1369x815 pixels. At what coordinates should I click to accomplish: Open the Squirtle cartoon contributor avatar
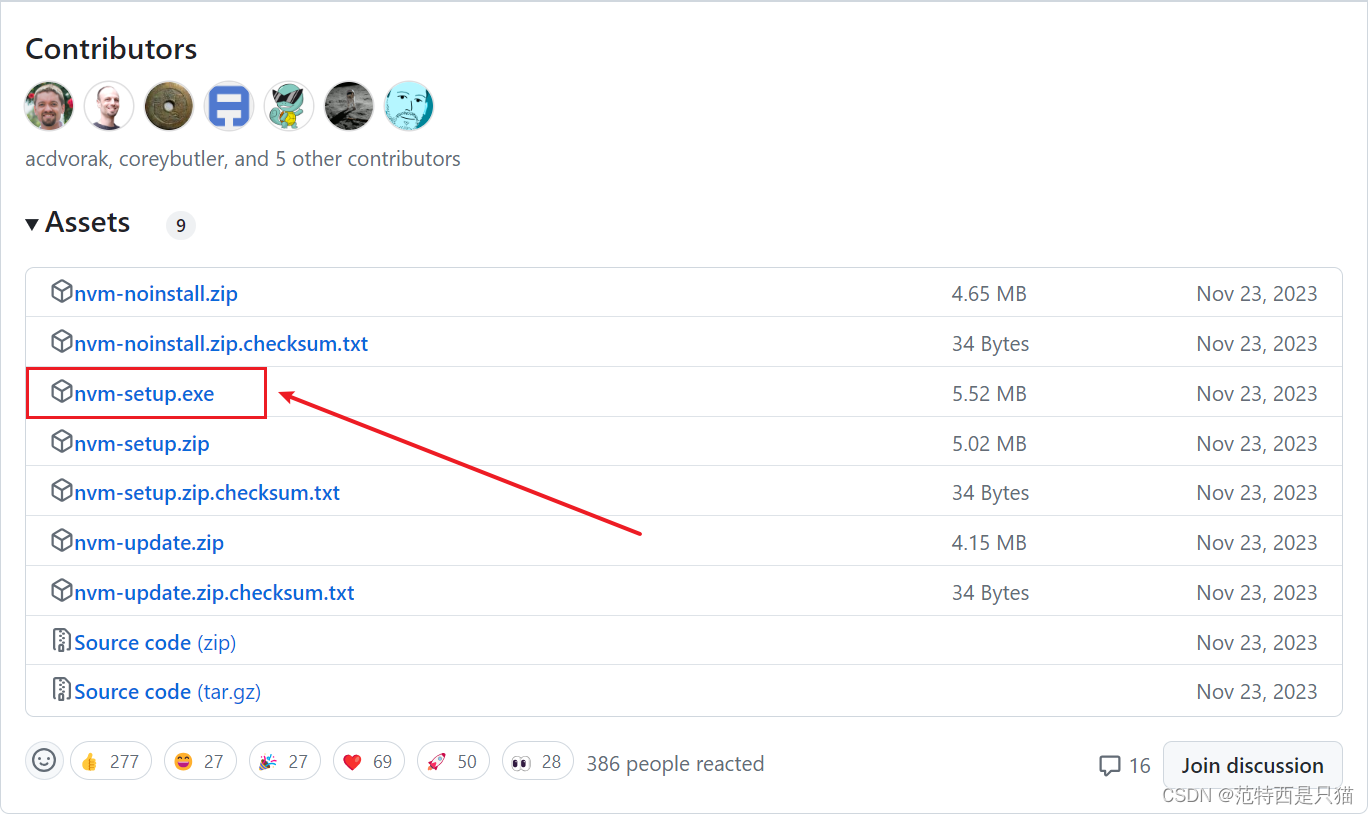click(289, 106)
